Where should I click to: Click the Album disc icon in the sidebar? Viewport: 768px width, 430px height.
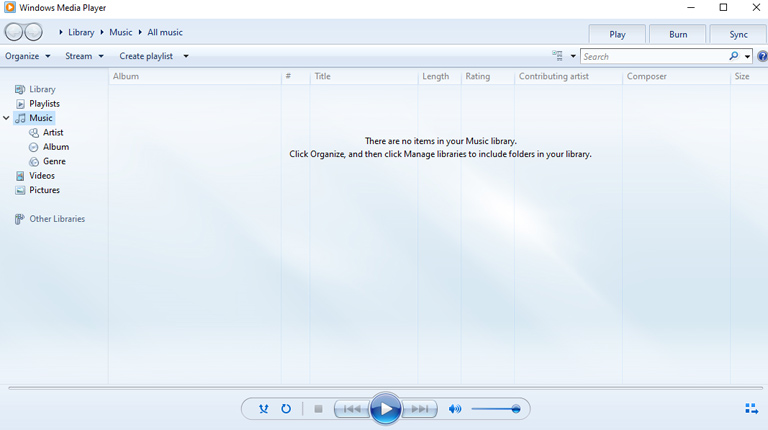coord(33,147)
